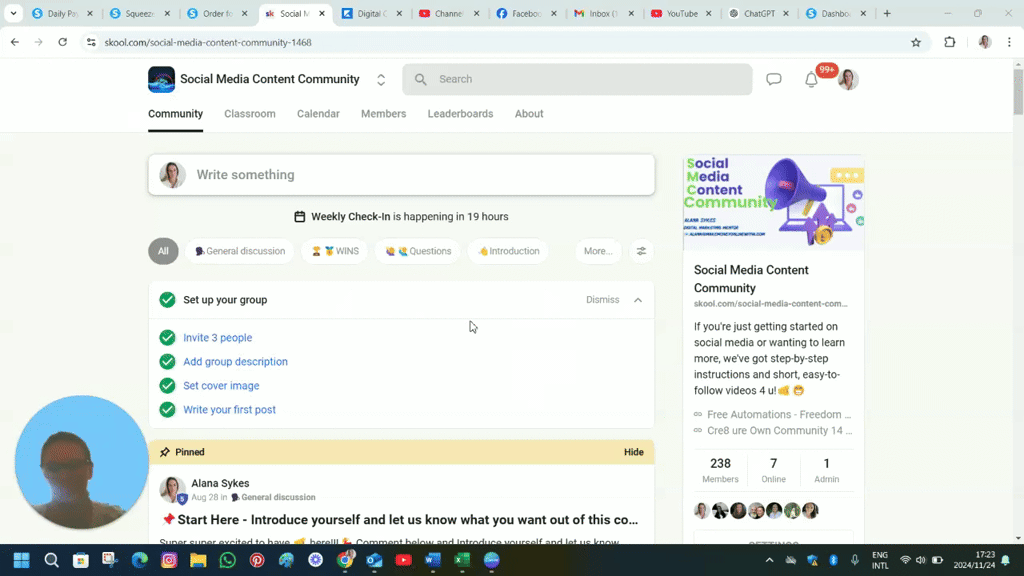Filter posts by General discussion

pos(240,251)
